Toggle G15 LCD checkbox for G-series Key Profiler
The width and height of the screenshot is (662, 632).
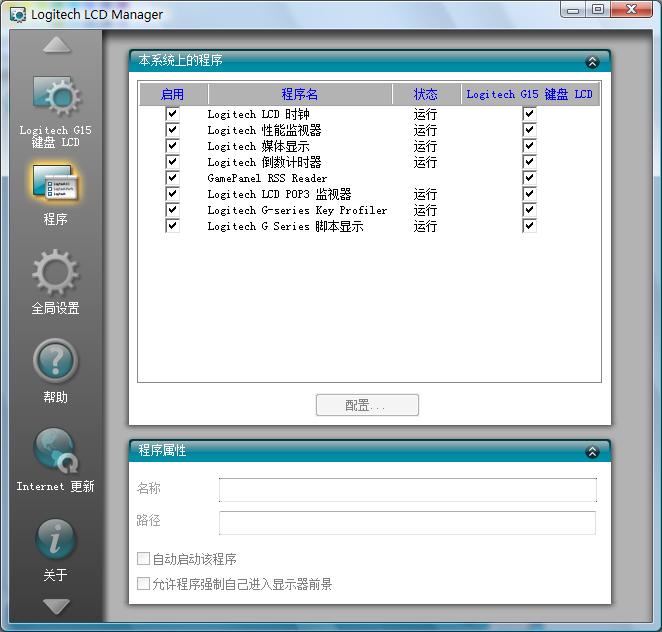pos(529,210)
